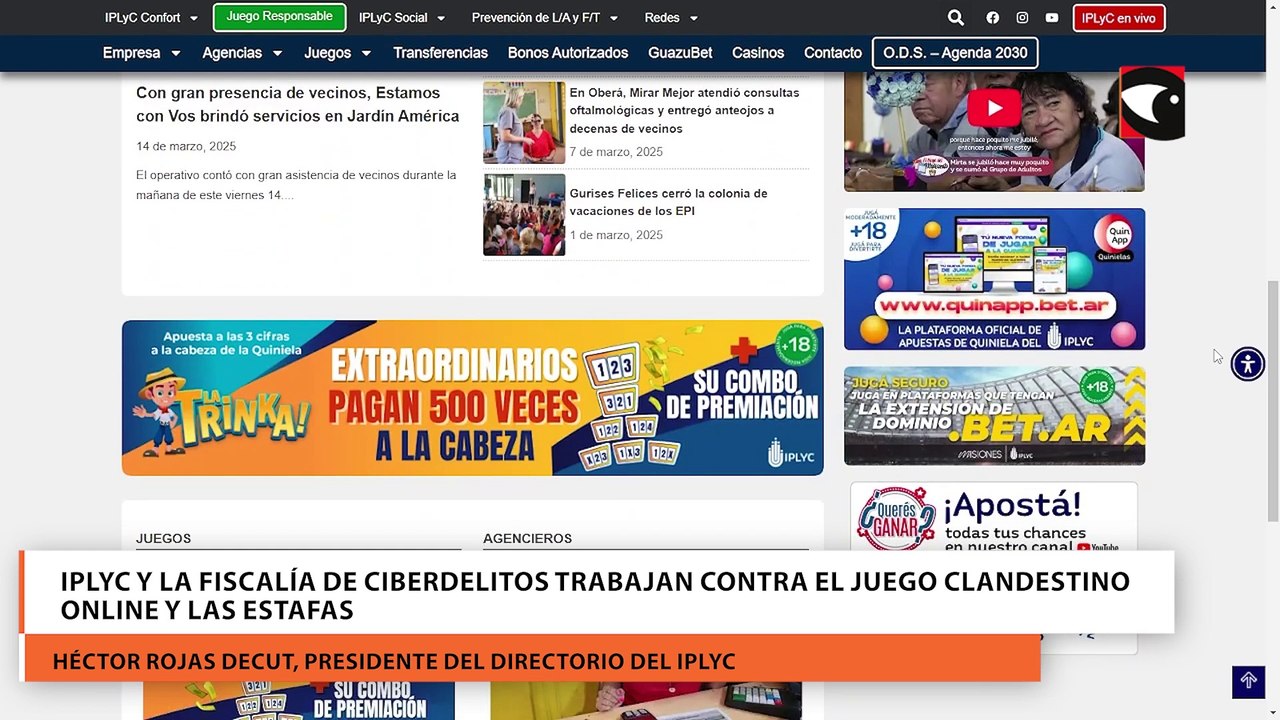This screenshot has height=720, width=1280.
Task: Open the Gurises Felices article thumbnail
Action: point(524,215)
